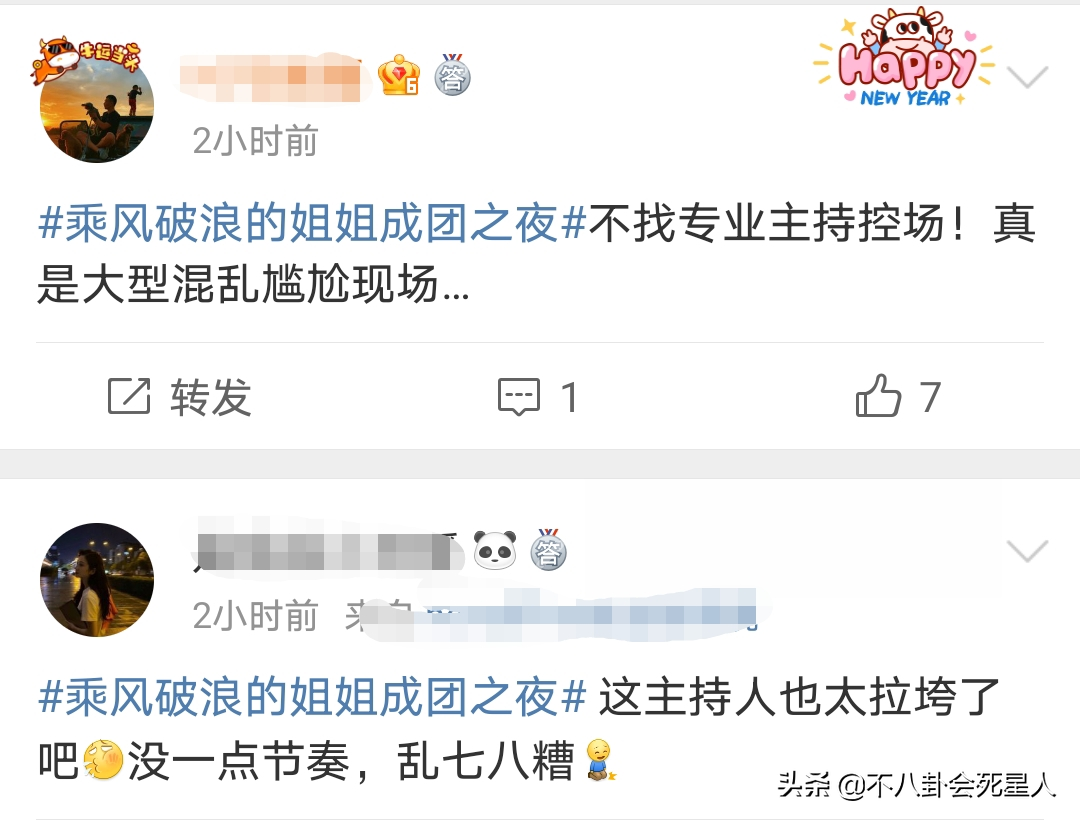The width and height of the screenshot is (1080, 822).
Task: Click the first user's 答 medal badge
Action: pos(453,75)
